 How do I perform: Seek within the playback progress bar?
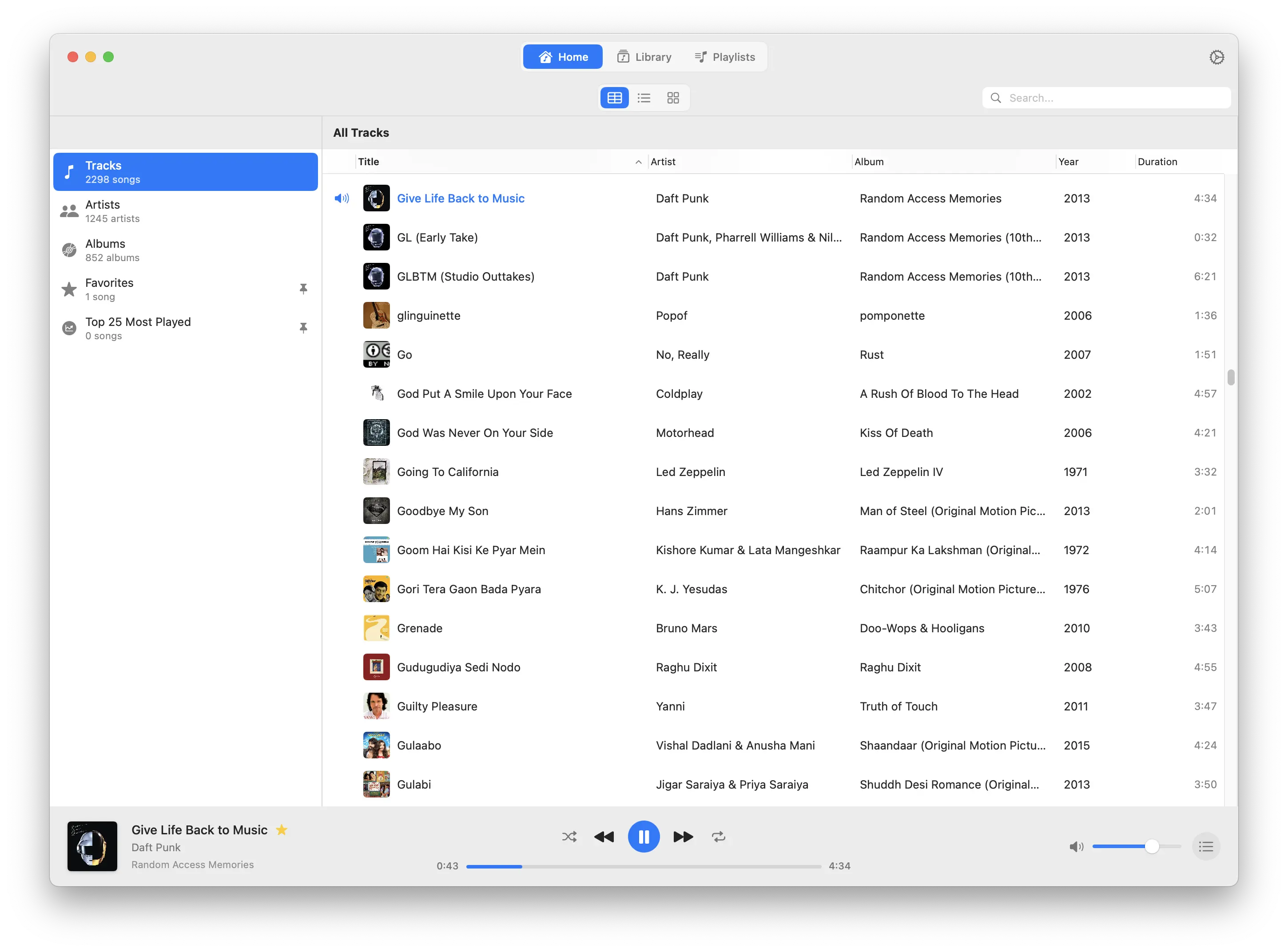pos(643,866)
